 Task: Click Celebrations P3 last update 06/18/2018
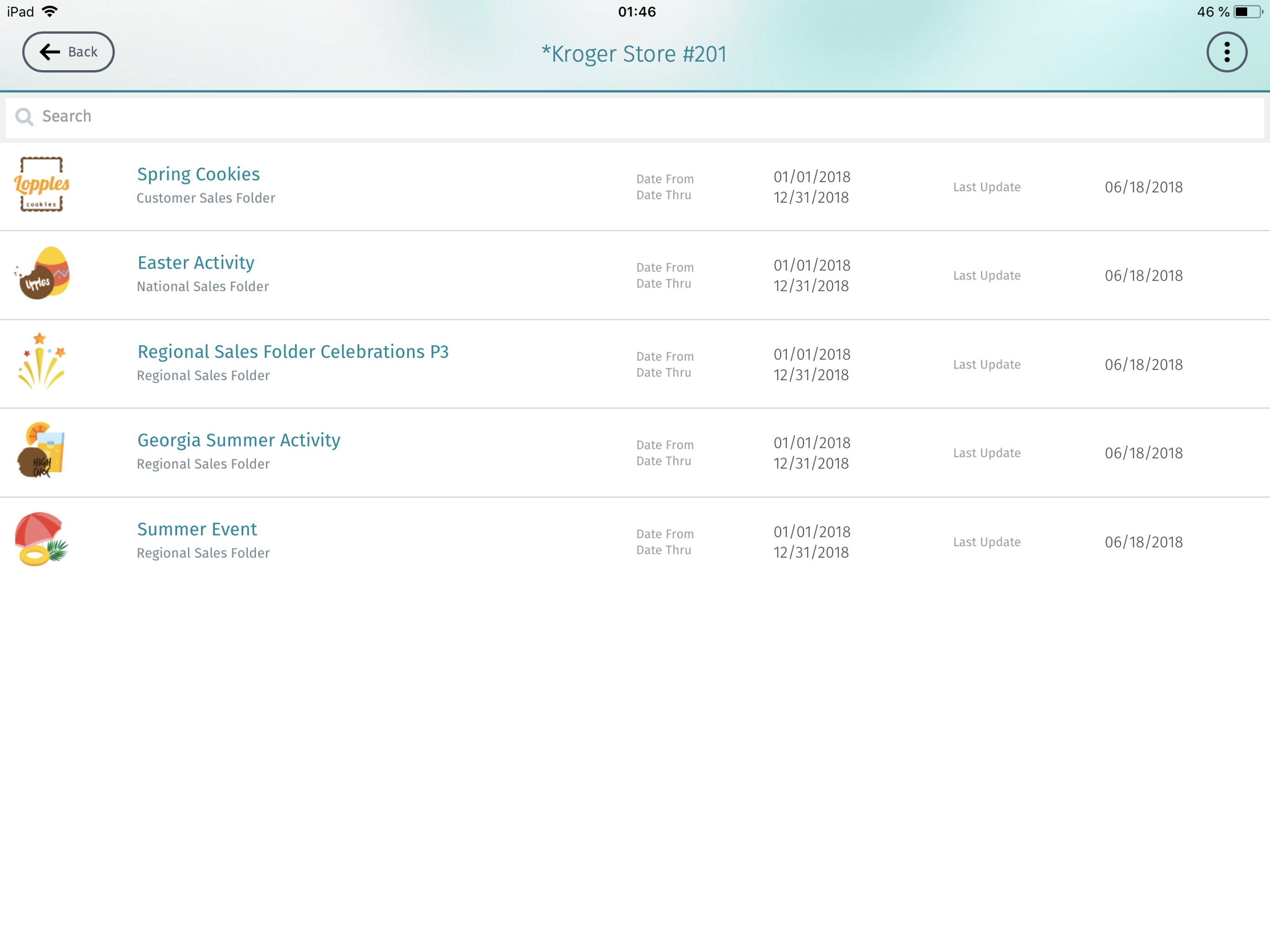coord(1144,364)
